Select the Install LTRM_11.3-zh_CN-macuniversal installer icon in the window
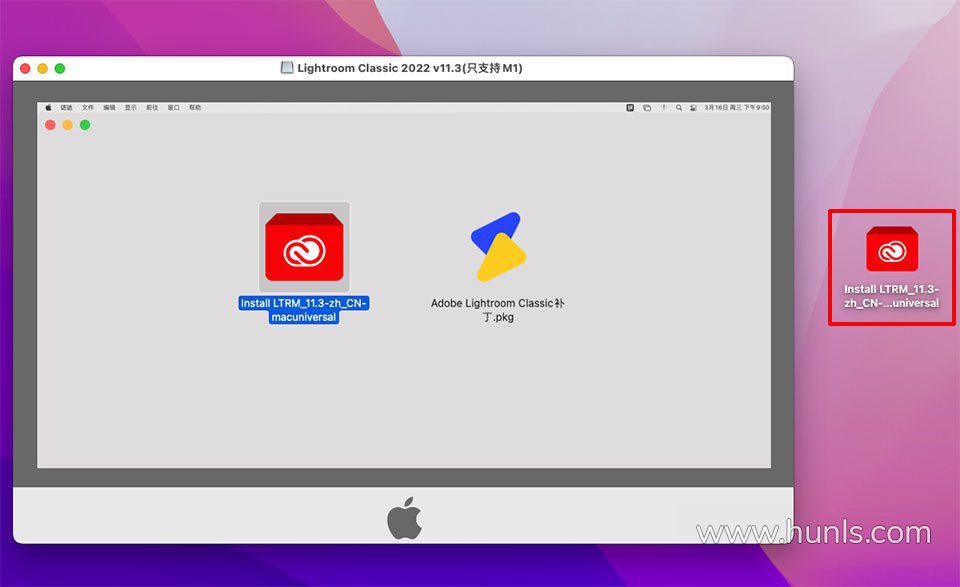 pos(304,247)
